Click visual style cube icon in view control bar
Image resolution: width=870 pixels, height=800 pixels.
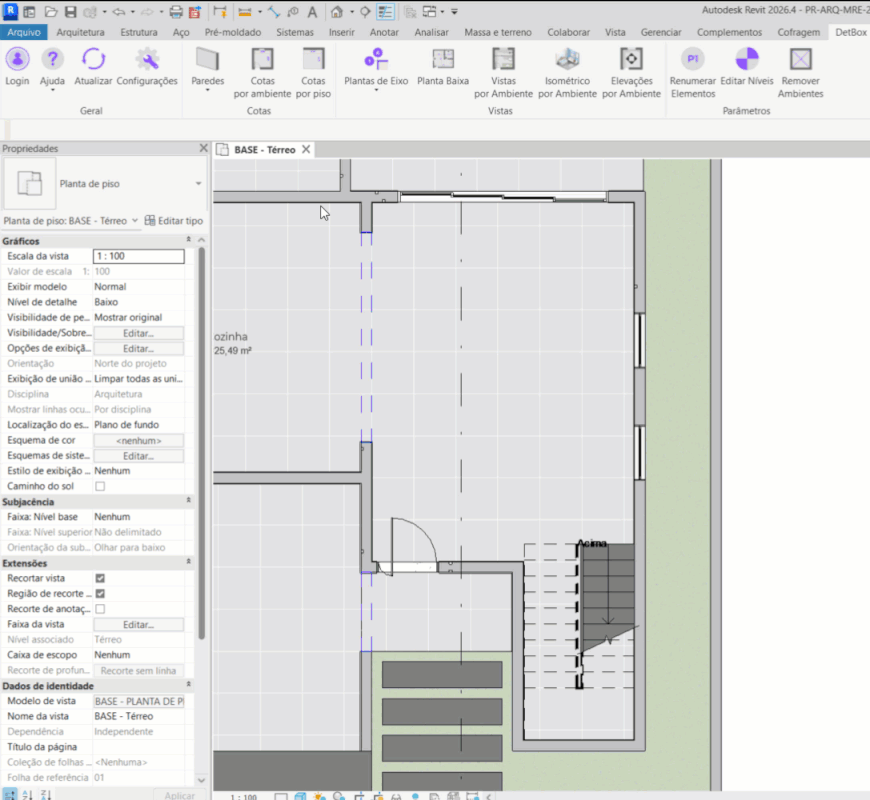(x=300, y=796)
